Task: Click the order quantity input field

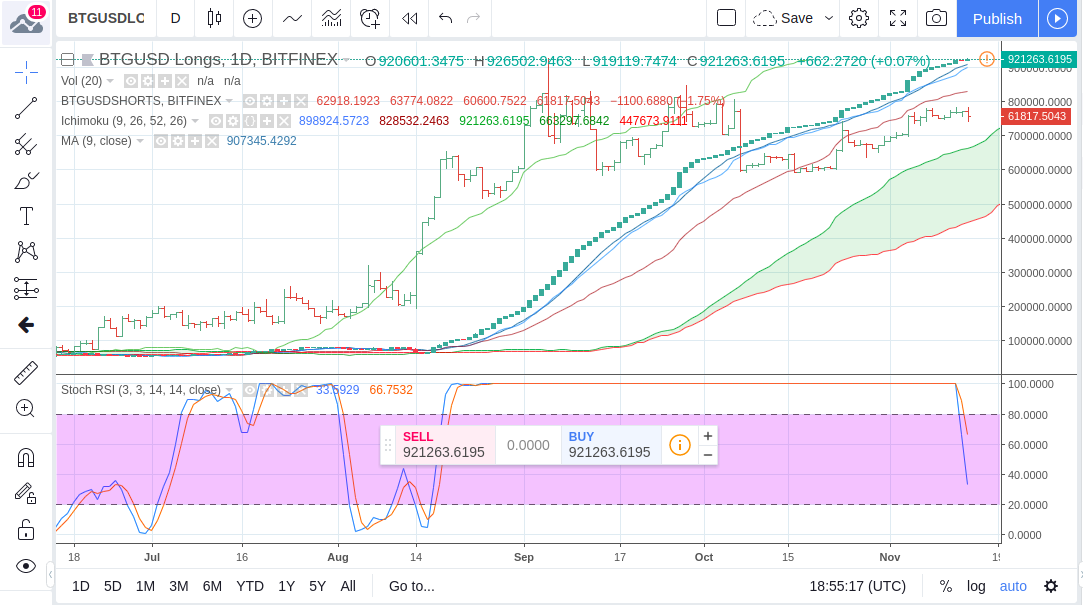Action: click(x=528, y=444)
